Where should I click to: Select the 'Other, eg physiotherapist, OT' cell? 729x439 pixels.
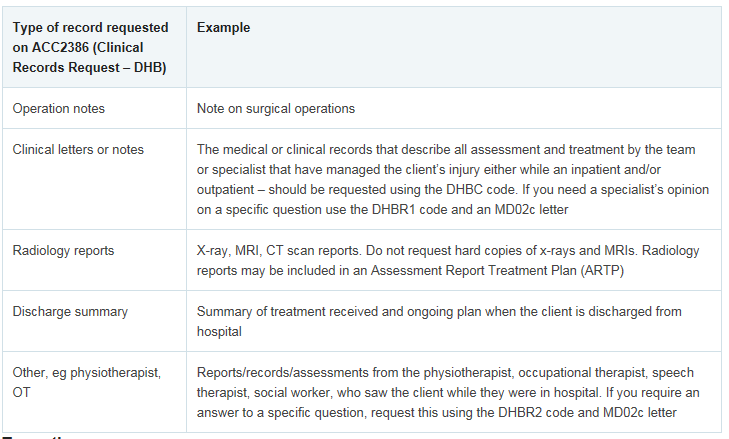click(x=94, y=392)
